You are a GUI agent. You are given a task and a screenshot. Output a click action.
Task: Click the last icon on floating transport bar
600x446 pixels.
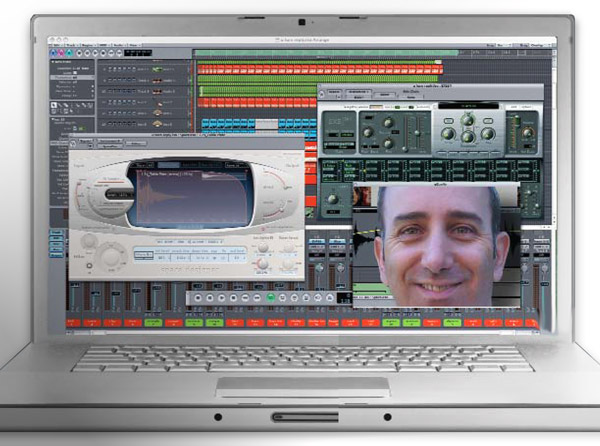tap(330, 298)
